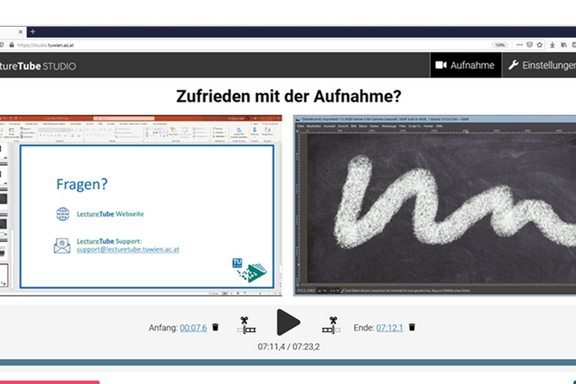Viewport: 576px width, 384px height.
Task: Play the recording preview
Action: [288, 322]
